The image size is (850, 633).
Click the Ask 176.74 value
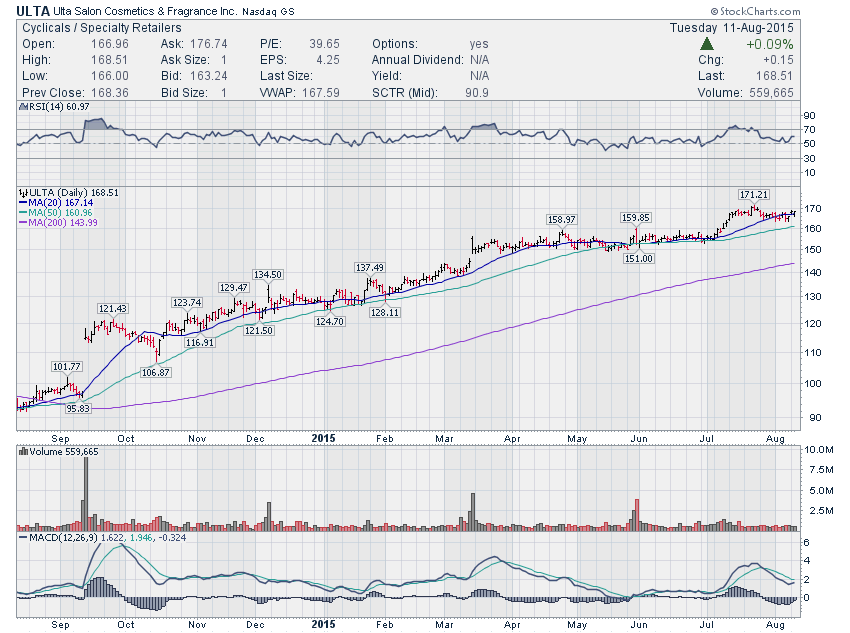(208, 44)
